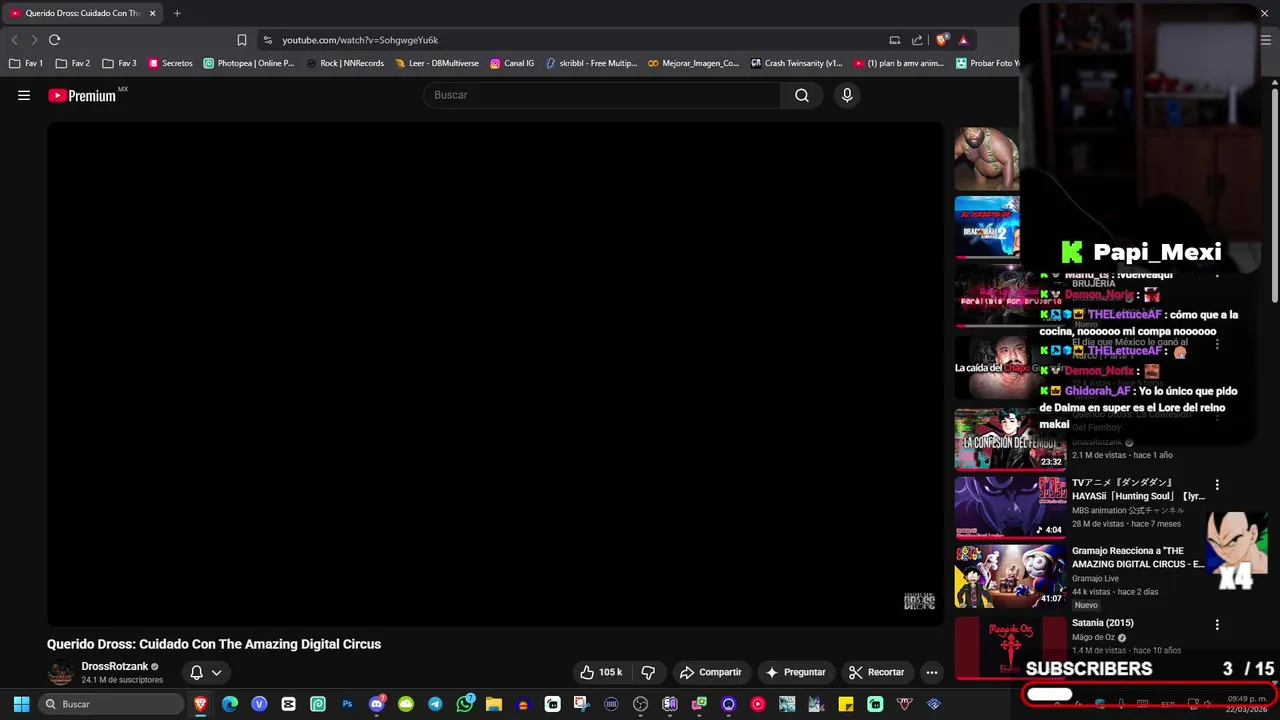
Task: Open options menu for HAYASii Hunting Soul video
Action: pyautogui.click(x=1217, y=485)
